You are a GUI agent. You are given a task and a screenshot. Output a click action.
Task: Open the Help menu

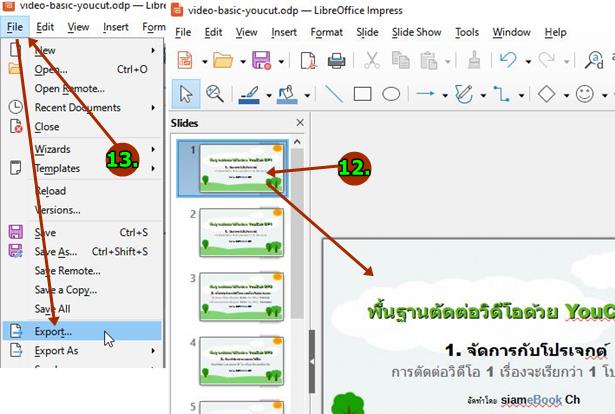(555, 32)
